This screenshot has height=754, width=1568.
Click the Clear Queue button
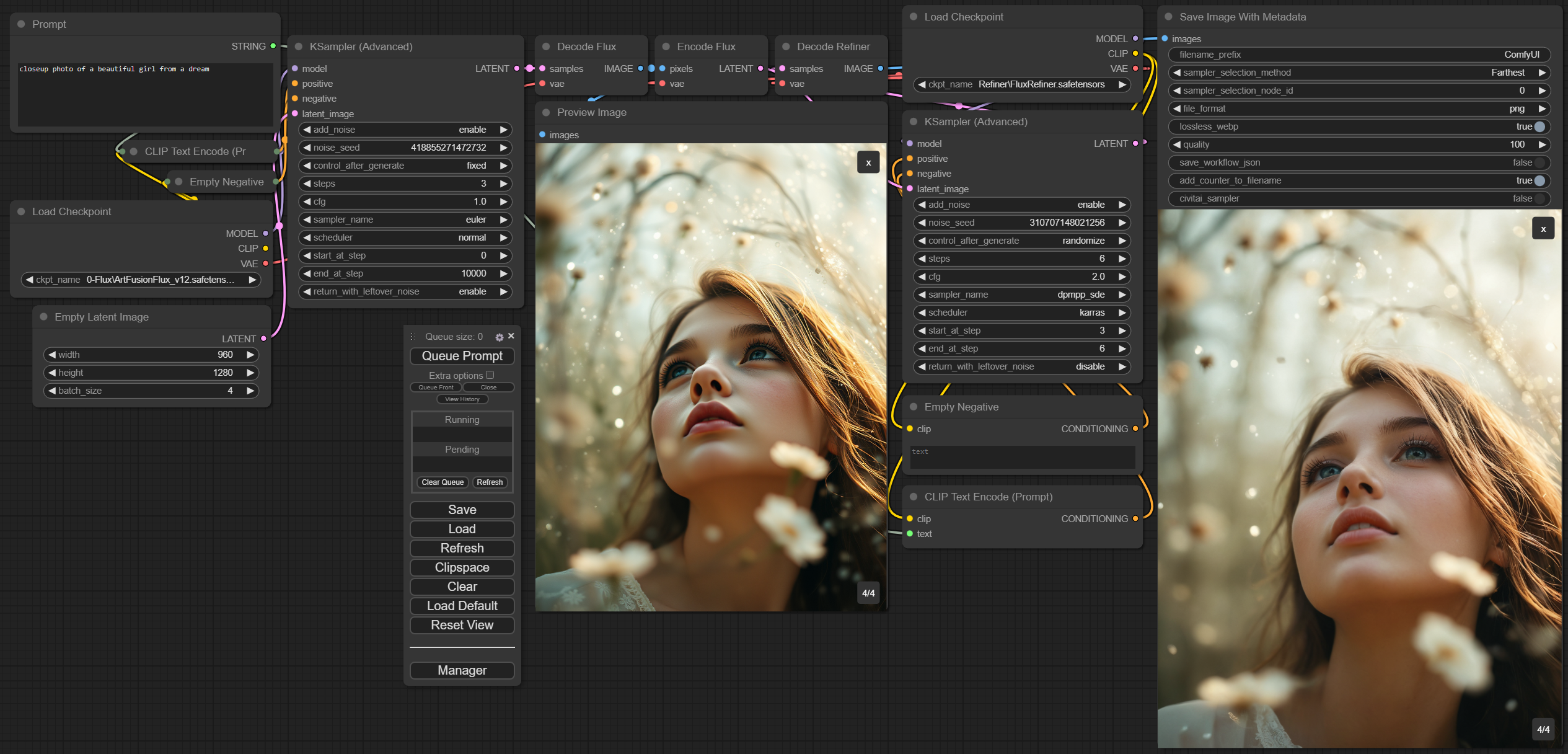click(443, 482)
